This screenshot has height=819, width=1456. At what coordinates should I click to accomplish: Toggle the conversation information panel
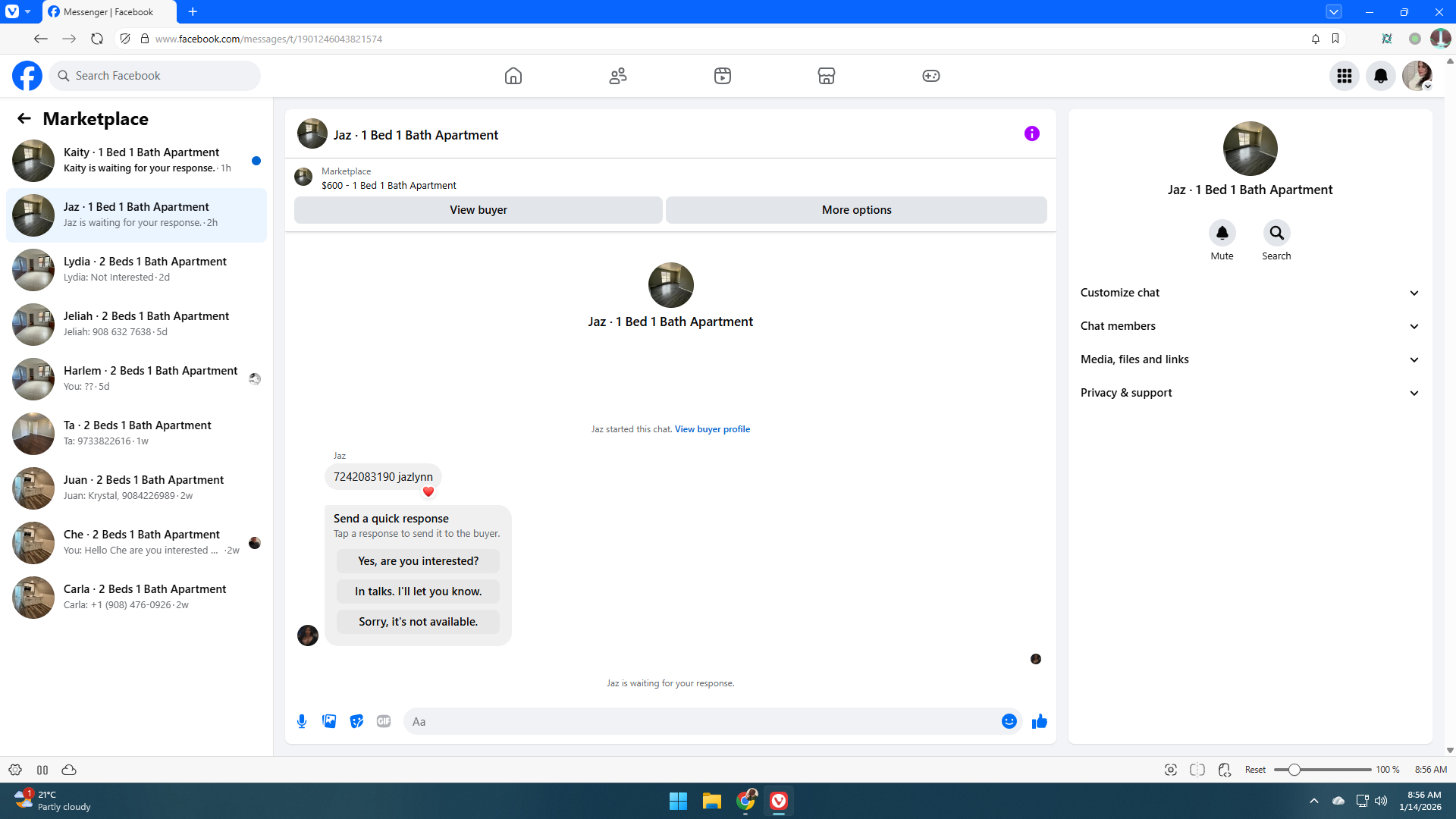1031,134
